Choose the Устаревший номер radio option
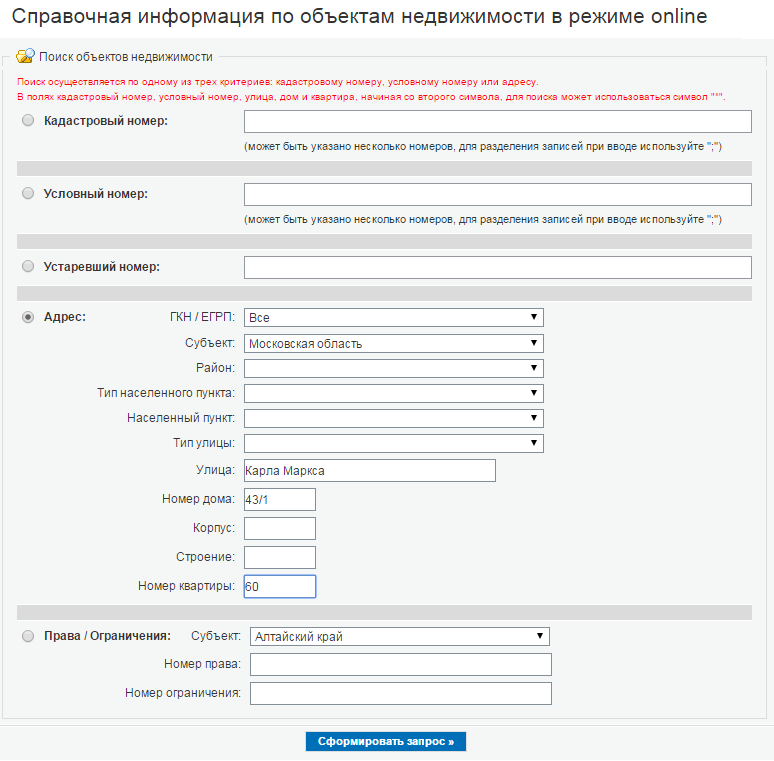 click(28, 266)
